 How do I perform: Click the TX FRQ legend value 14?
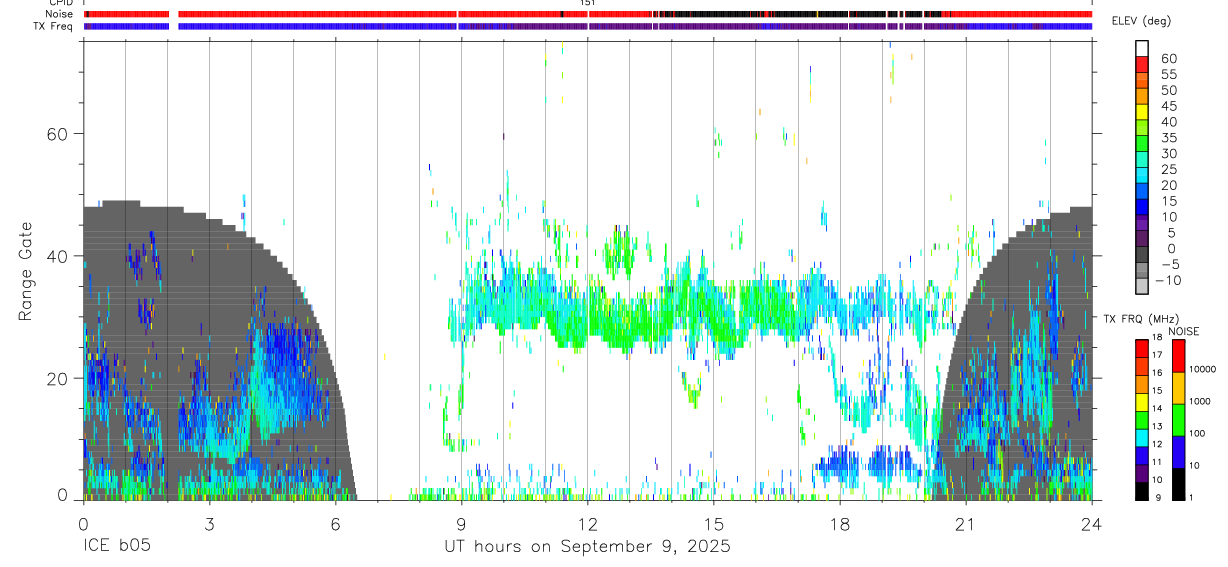[x=1156, y=409]
